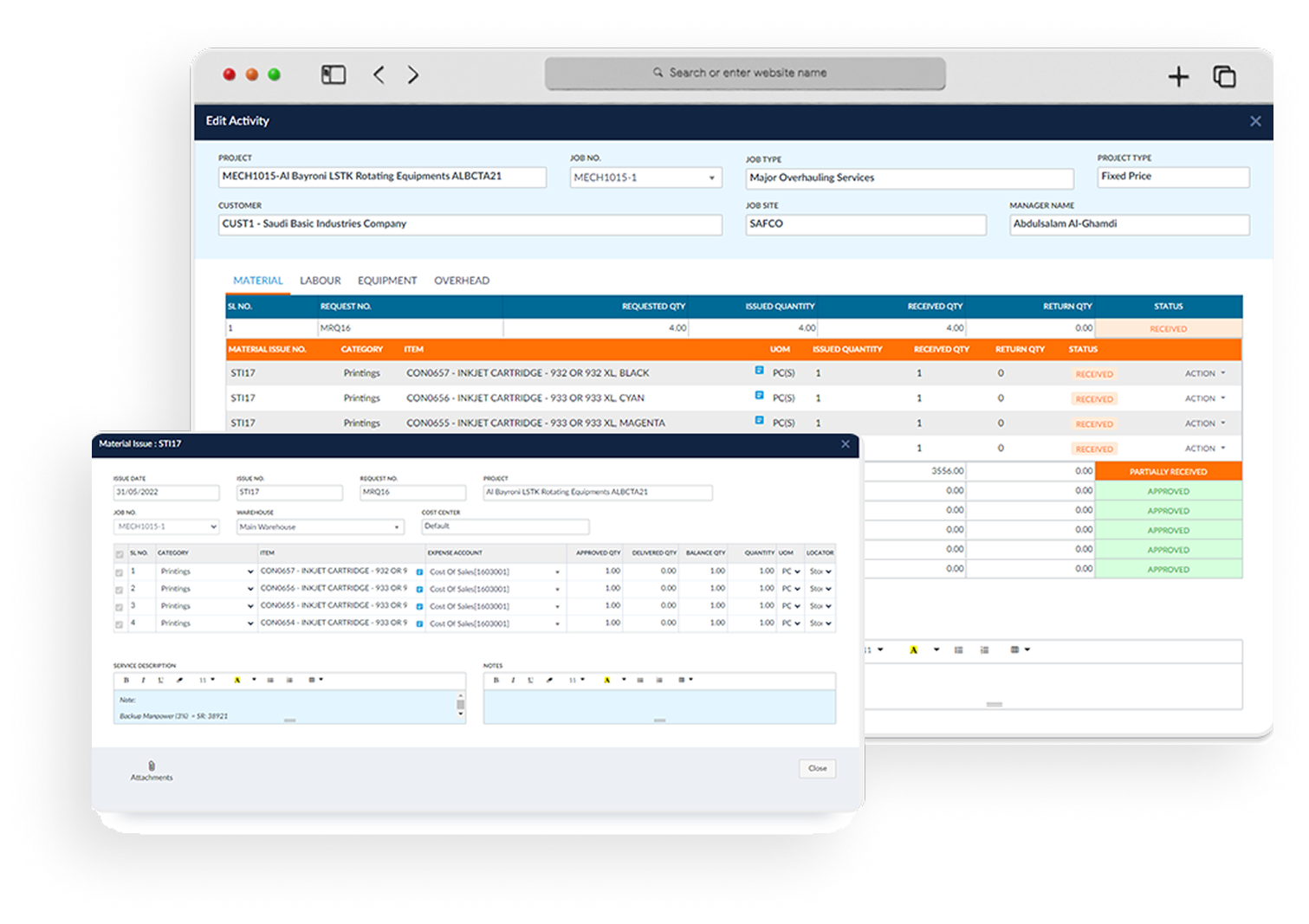Viewport: 1309px width, 924px height.
Task: Click the browser address search field
Action: point(745,74)
